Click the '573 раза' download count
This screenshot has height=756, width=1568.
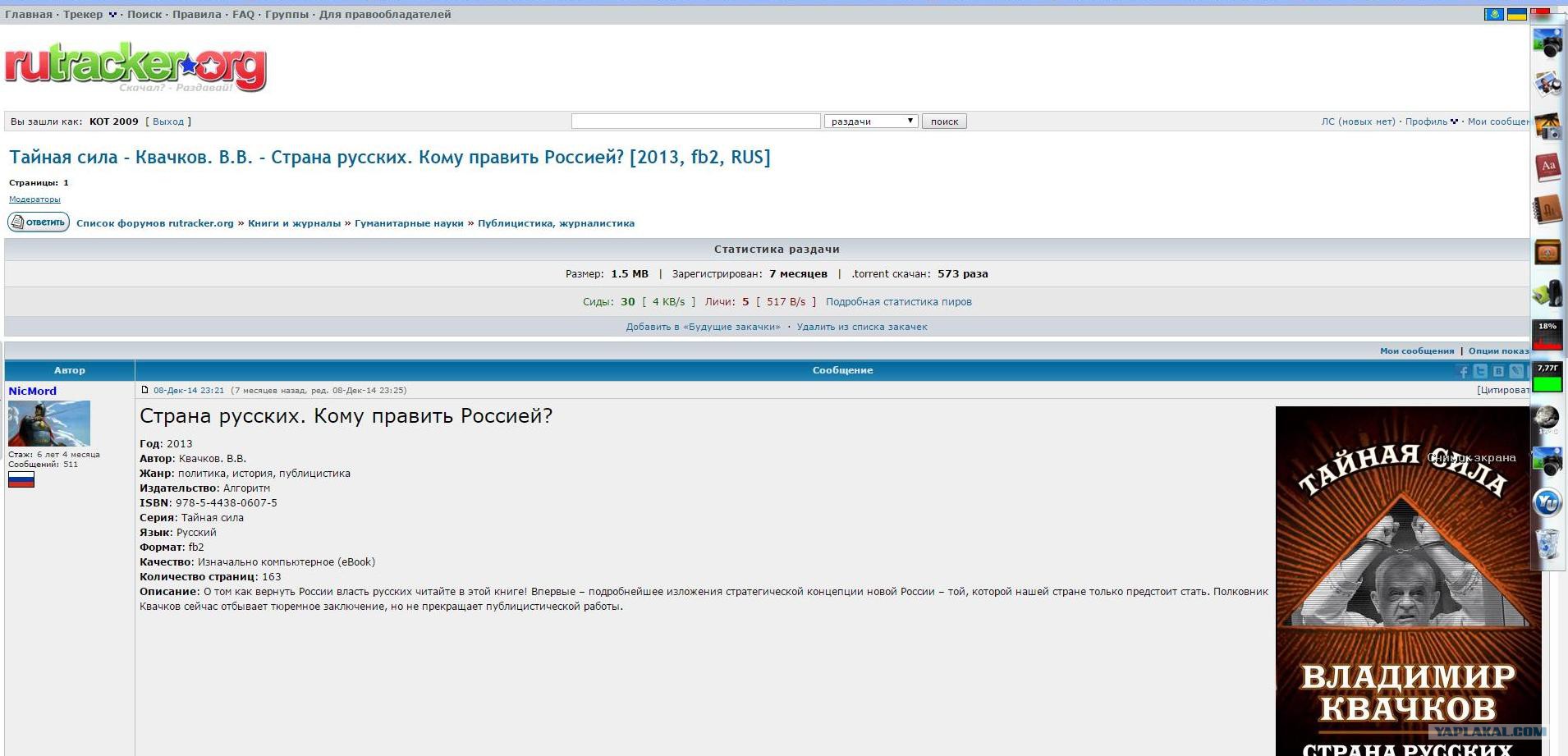(963, 274)
